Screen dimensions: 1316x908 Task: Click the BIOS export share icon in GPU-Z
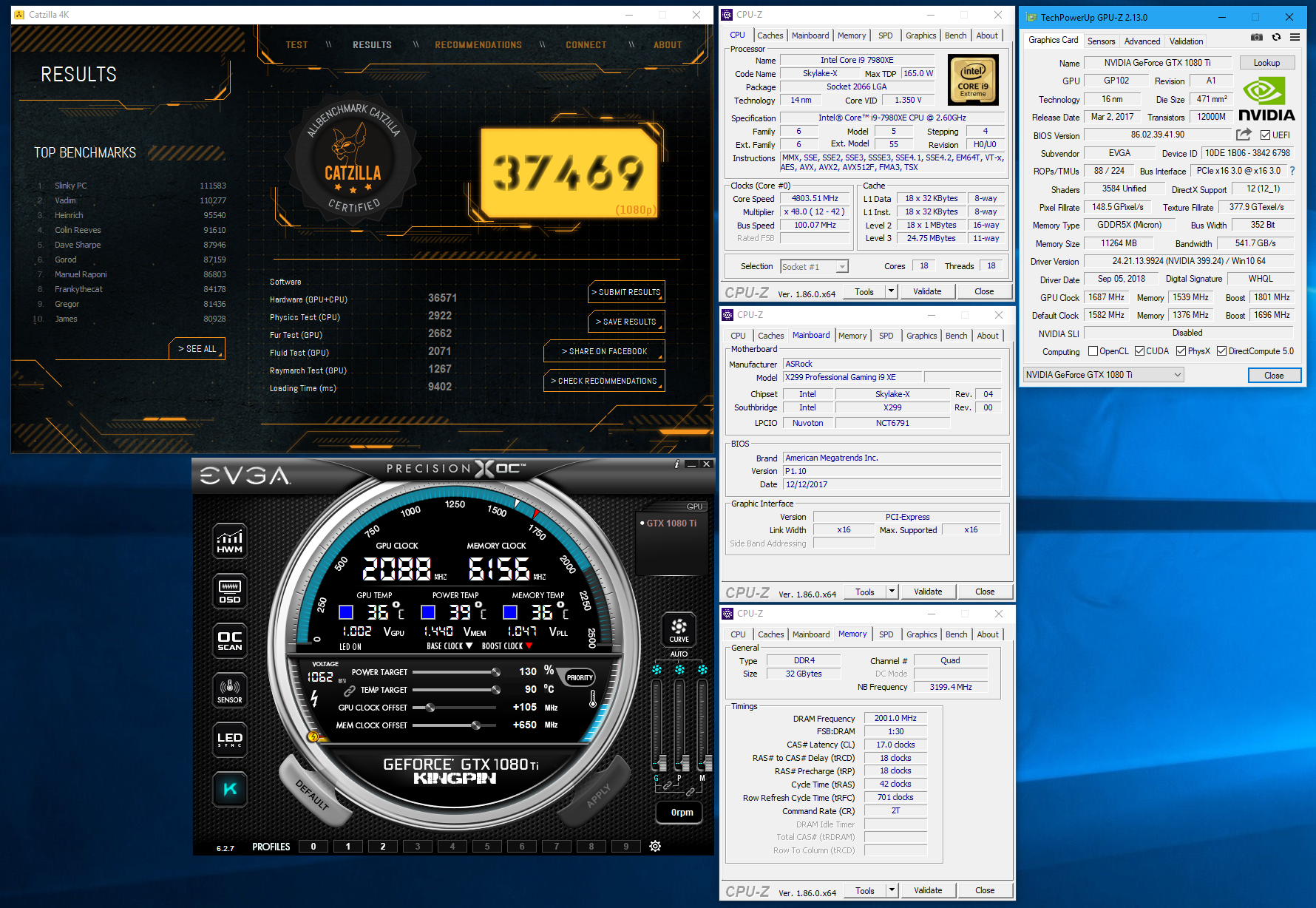pyautogui.click(x=1244, y=135)
